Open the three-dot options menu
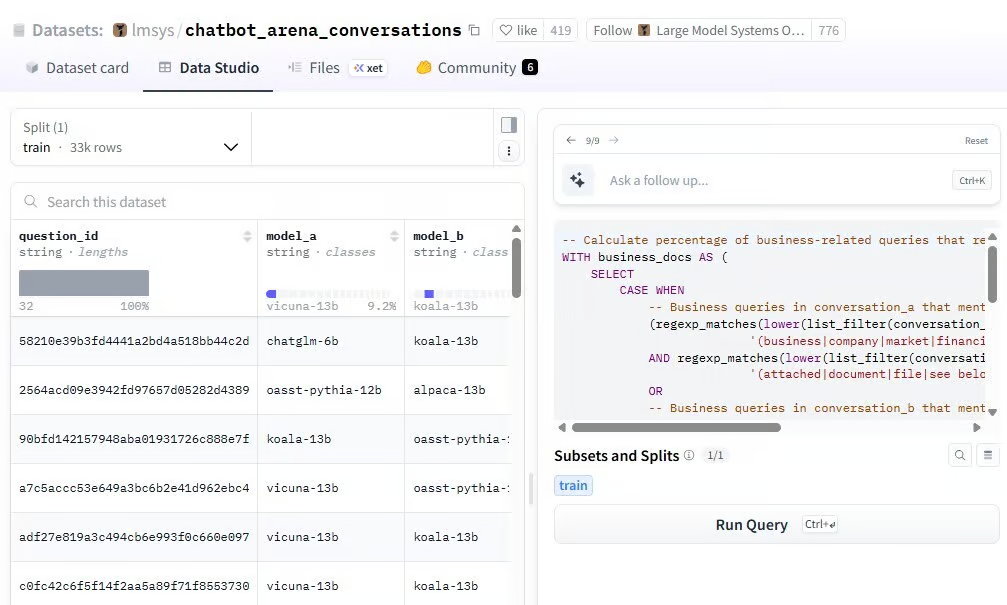This screenshot has height=605, width=1007. (x=509, y=151)
